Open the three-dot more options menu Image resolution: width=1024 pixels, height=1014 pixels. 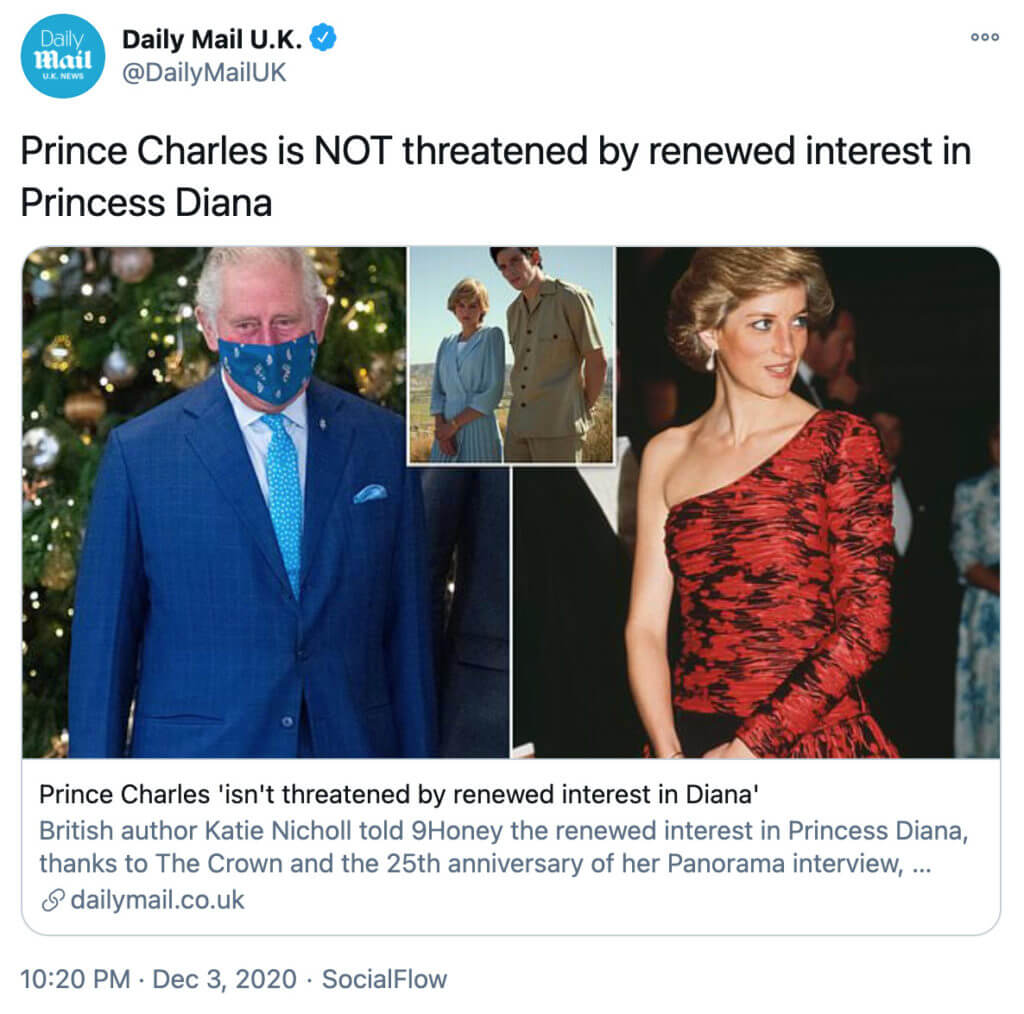[985, 37]
